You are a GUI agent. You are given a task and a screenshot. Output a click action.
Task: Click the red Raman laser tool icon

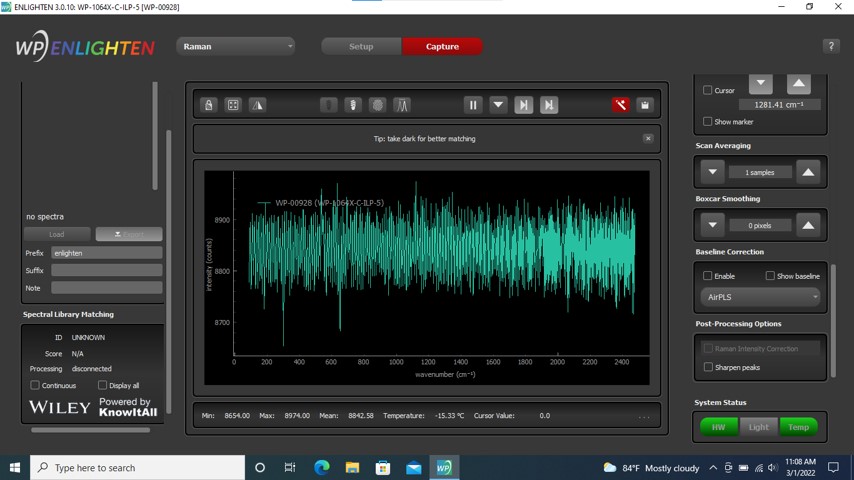point(621,105)
